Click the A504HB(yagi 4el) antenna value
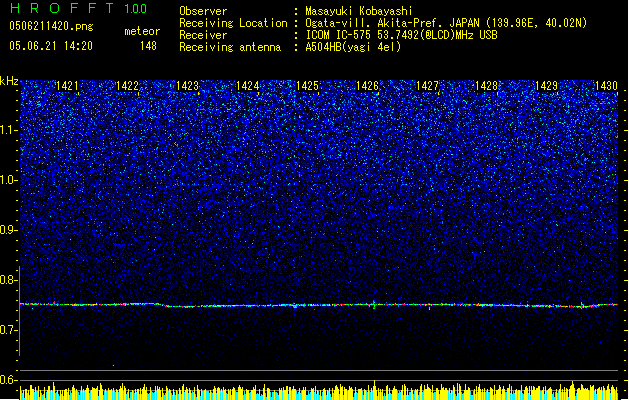629x400 pixels. pos(353,47)
